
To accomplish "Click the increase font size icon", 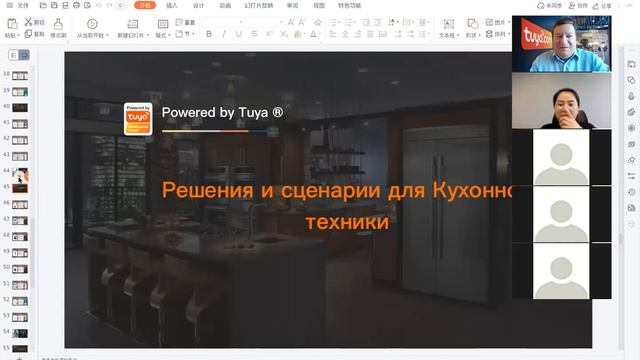I will tap(291, 22).
